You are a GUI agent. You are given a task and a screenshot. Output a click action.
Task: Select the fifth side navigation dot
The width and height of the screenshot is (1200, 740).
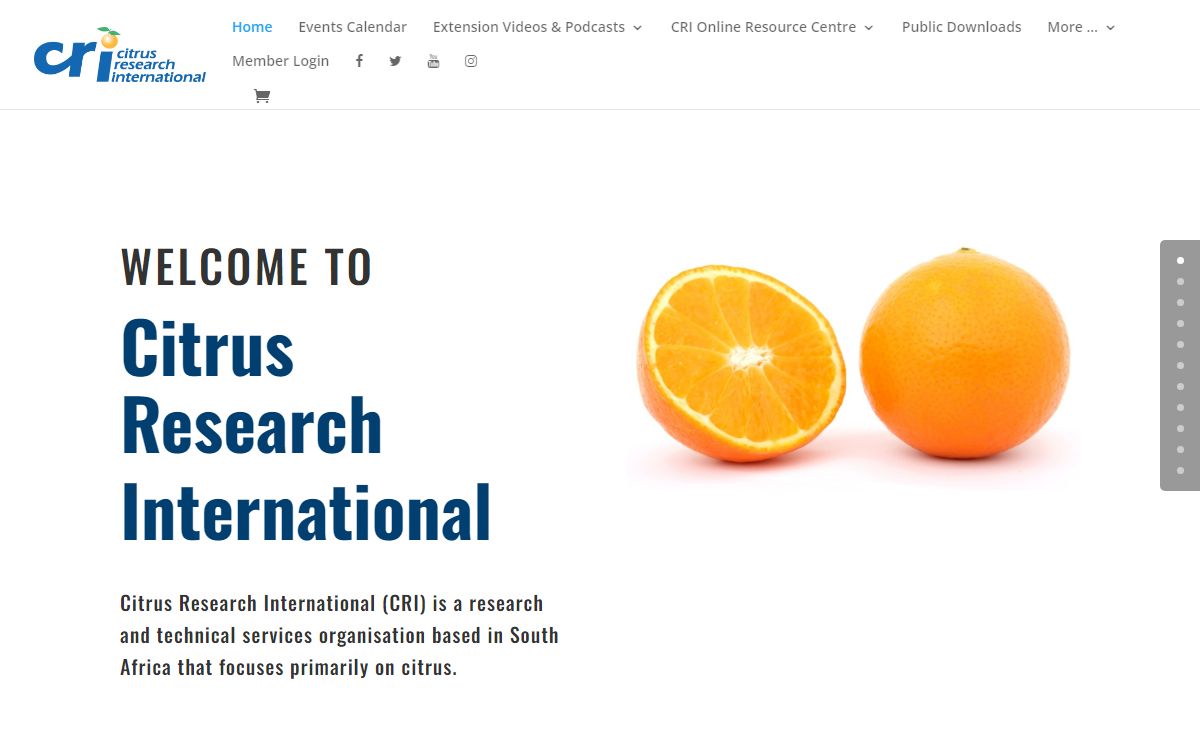(1180, 344)
